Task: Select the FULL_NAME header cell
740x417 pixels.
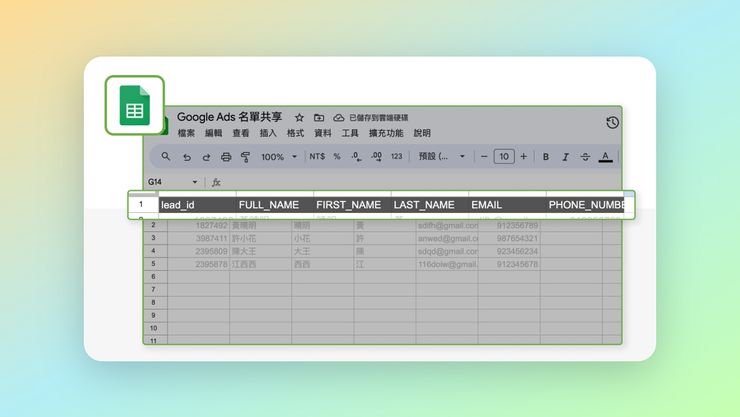Action: 275,205
